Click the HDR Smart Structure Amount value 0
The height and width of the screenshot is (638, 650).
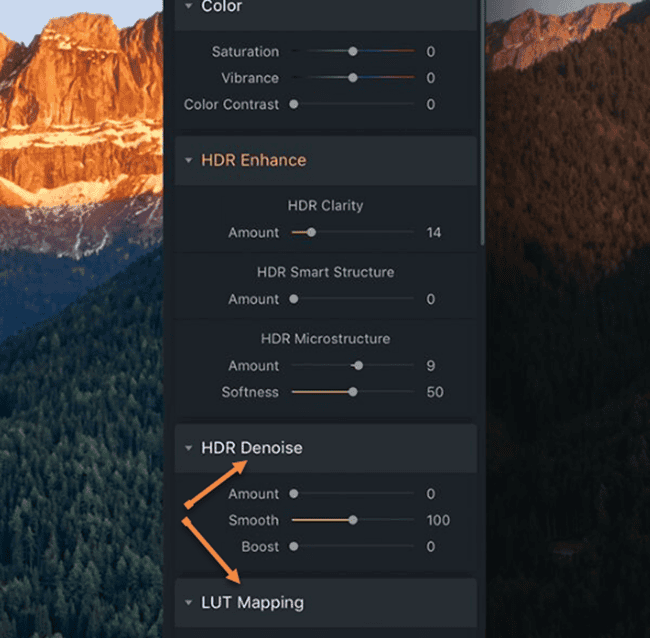pos(431,299)
